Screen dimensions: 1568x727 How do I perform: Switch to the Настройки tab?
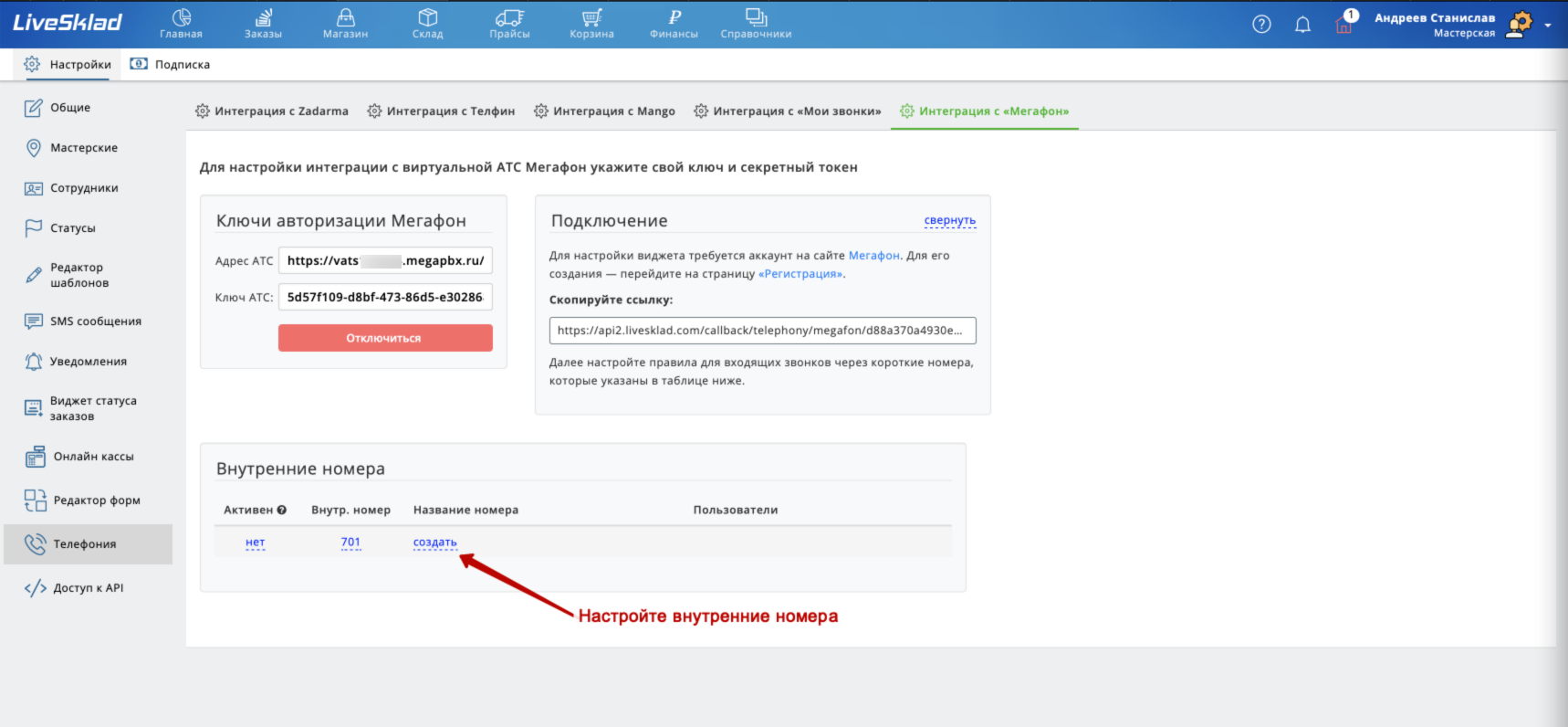(x=68, y=65)
